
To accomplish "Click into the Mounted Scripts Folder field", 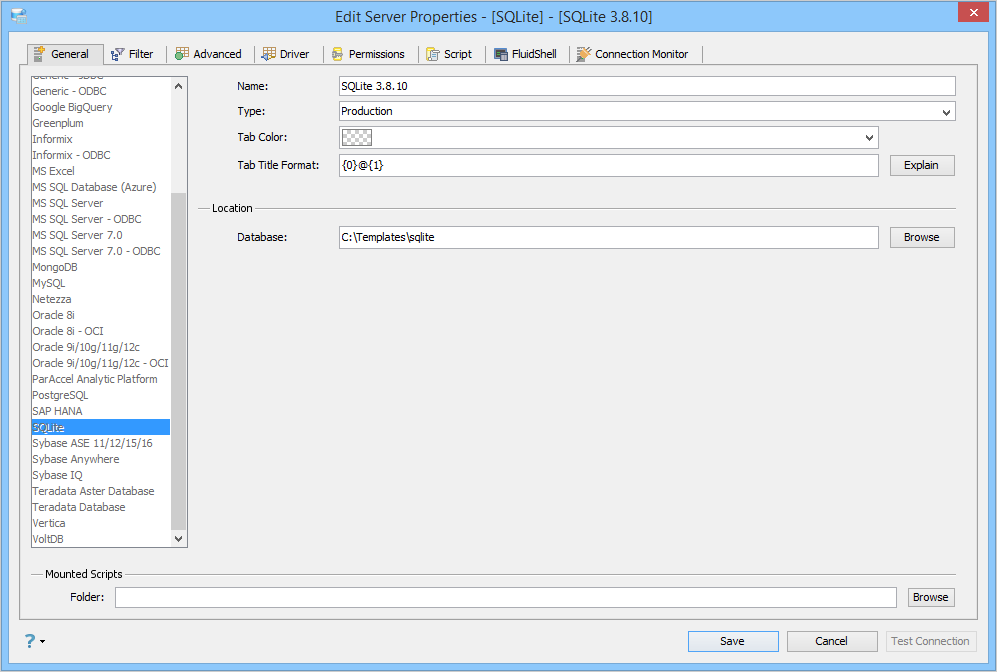I will coord(505,597).
